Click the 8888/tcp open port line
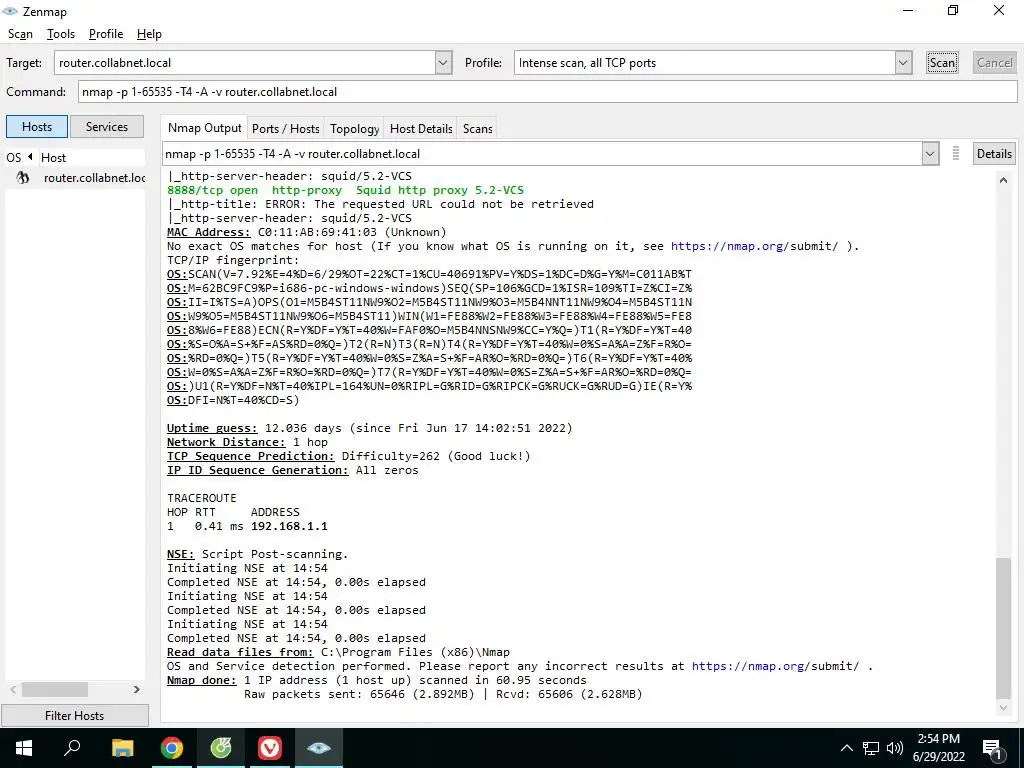The image size is (1024, 768). pos(345,190)
